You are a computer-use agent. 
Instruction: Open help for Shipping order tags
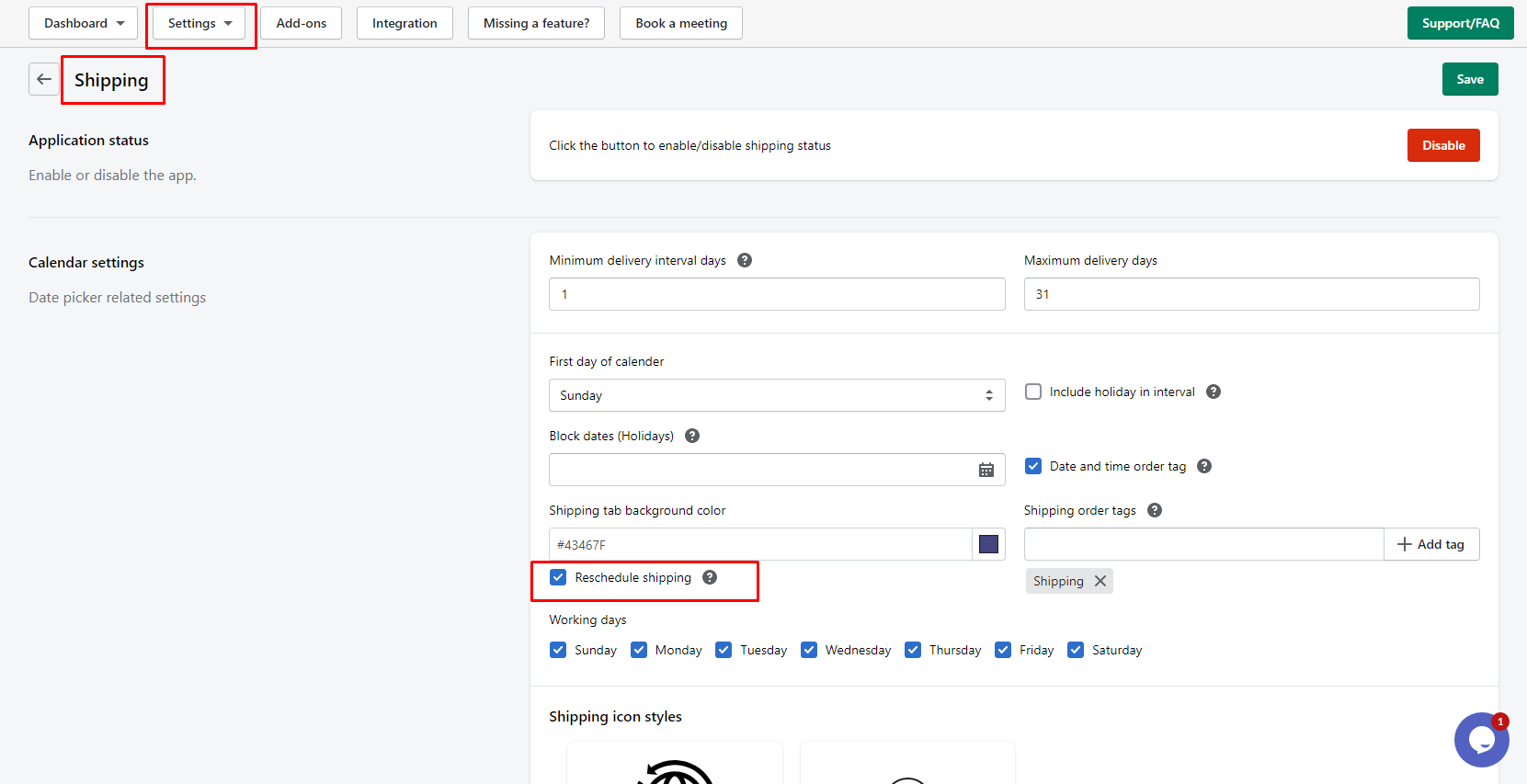[1155, 510]
